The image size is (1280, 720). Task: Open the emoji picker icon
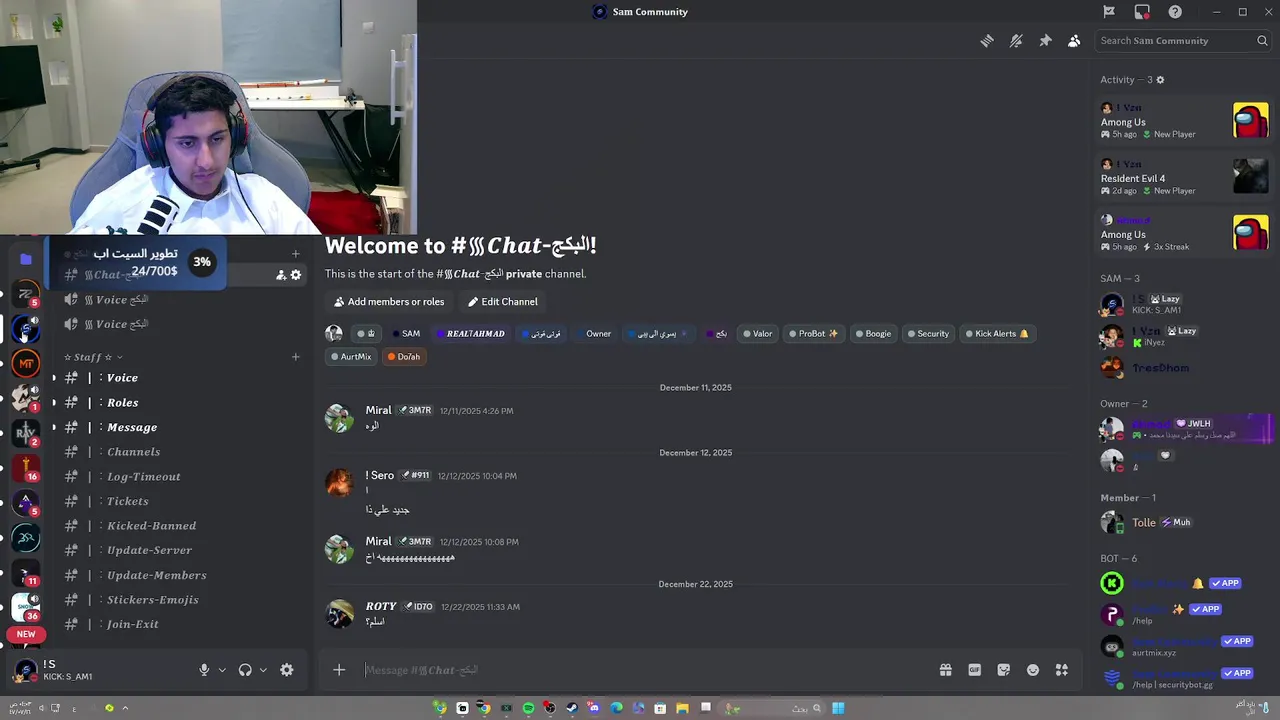tap(1033, 670)
